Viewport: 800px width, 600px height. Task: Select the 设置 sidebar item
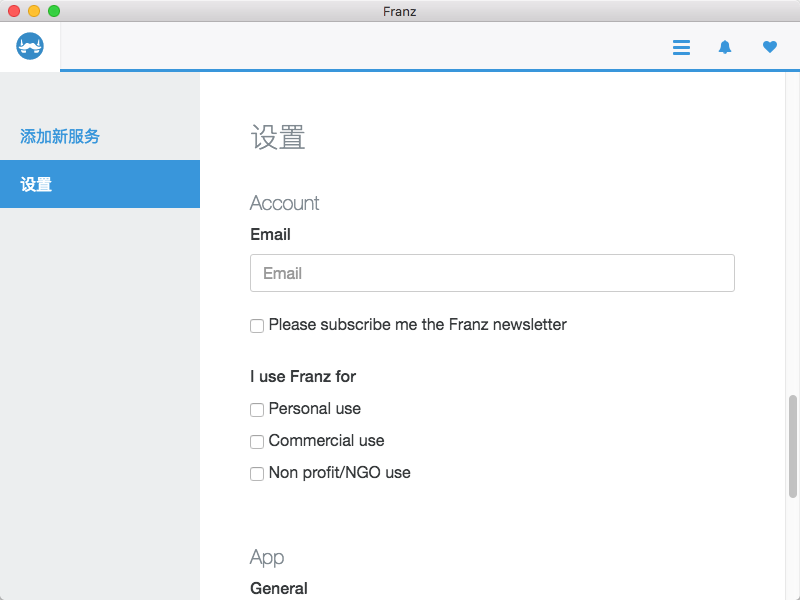tap(100, 184)
